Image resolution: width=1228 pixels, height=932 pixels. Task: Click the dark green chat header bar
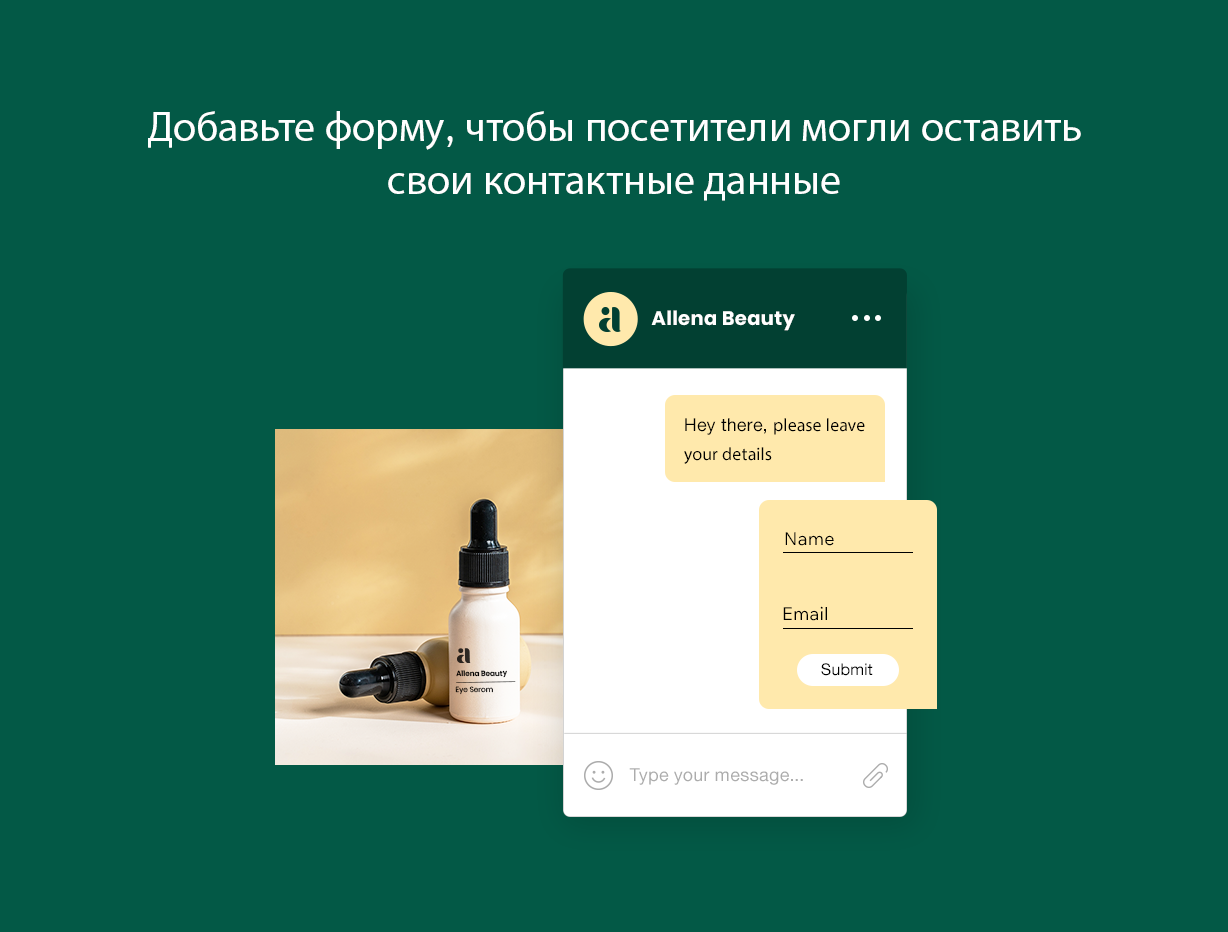tap(735, 318)
